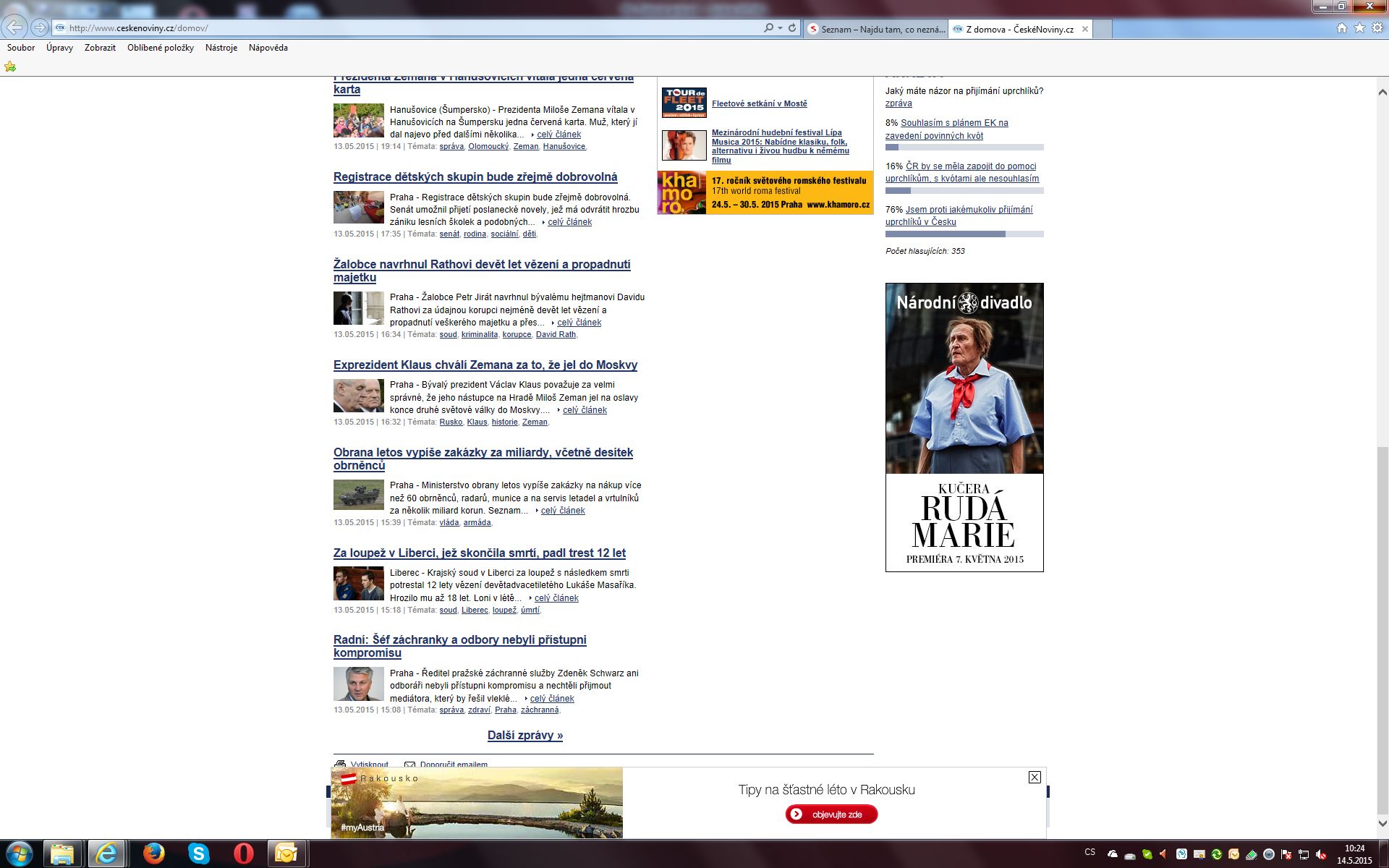The image size is (1389, 868).
Task: Open the Tools gear icon
Action: (x=1377, y=28)
